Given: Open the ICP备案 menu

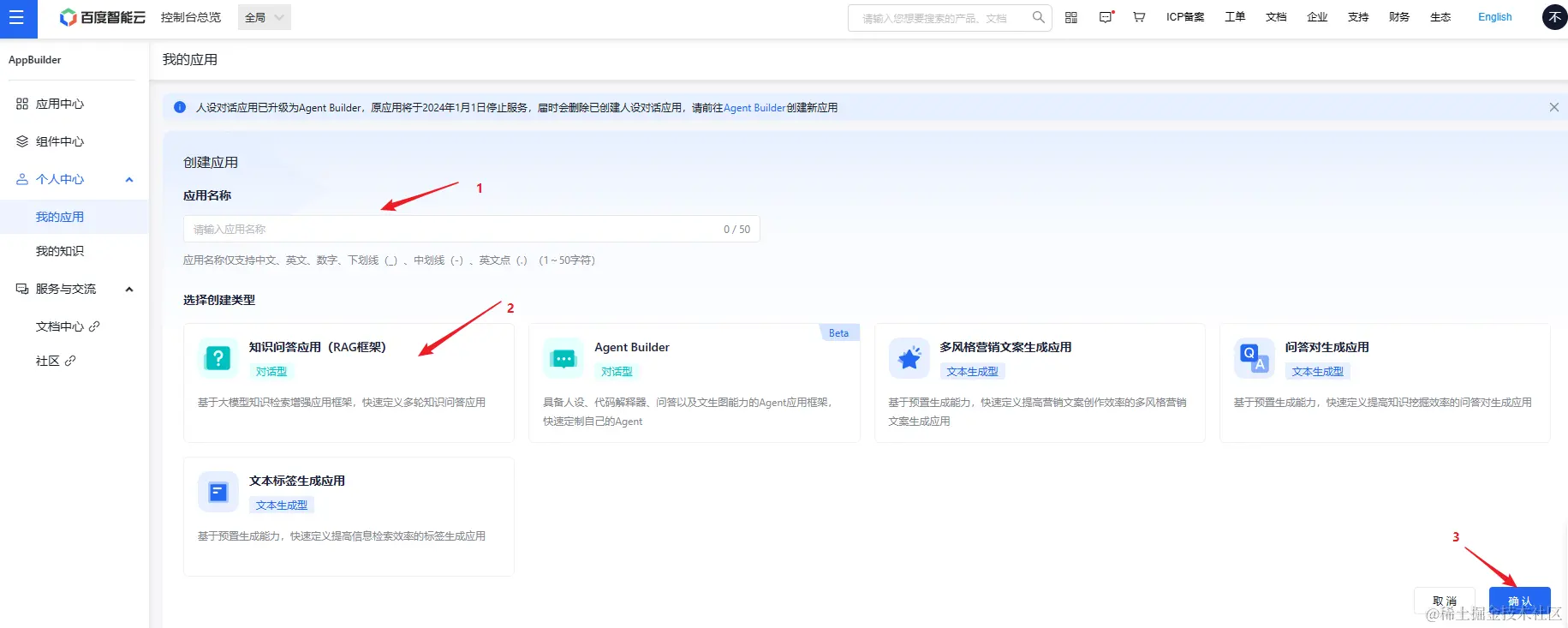Looking at the screenshot, I should pos(1185,17).
